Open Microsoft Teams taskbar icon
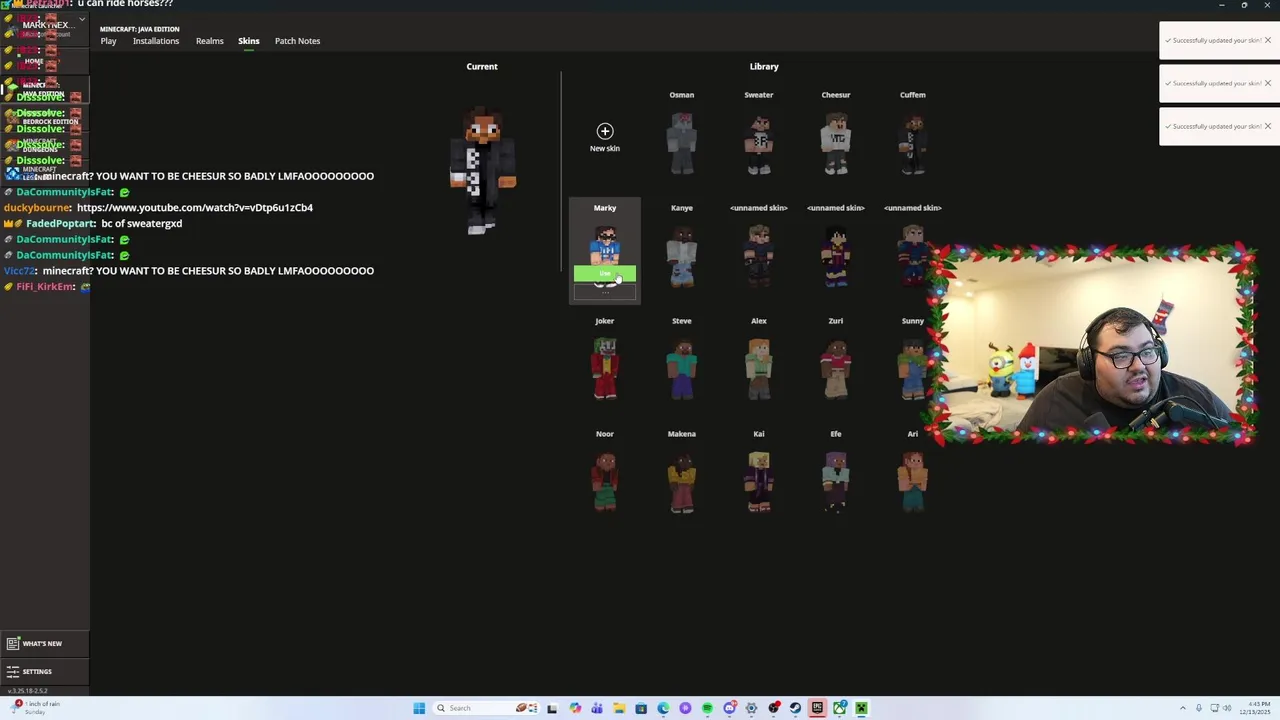Viewport: 1280px width, 720px height. pos(597,708)
